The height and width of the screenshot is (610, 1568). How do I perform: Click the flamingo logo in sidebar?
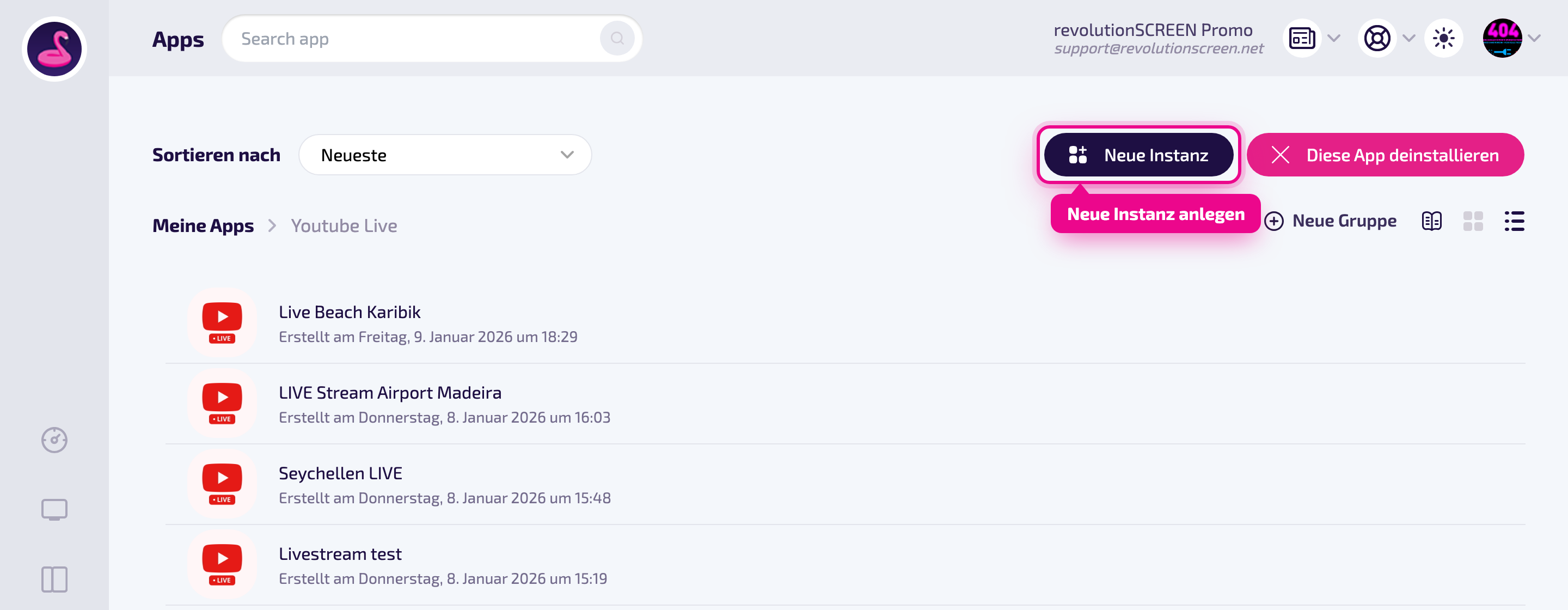(54, 48)
